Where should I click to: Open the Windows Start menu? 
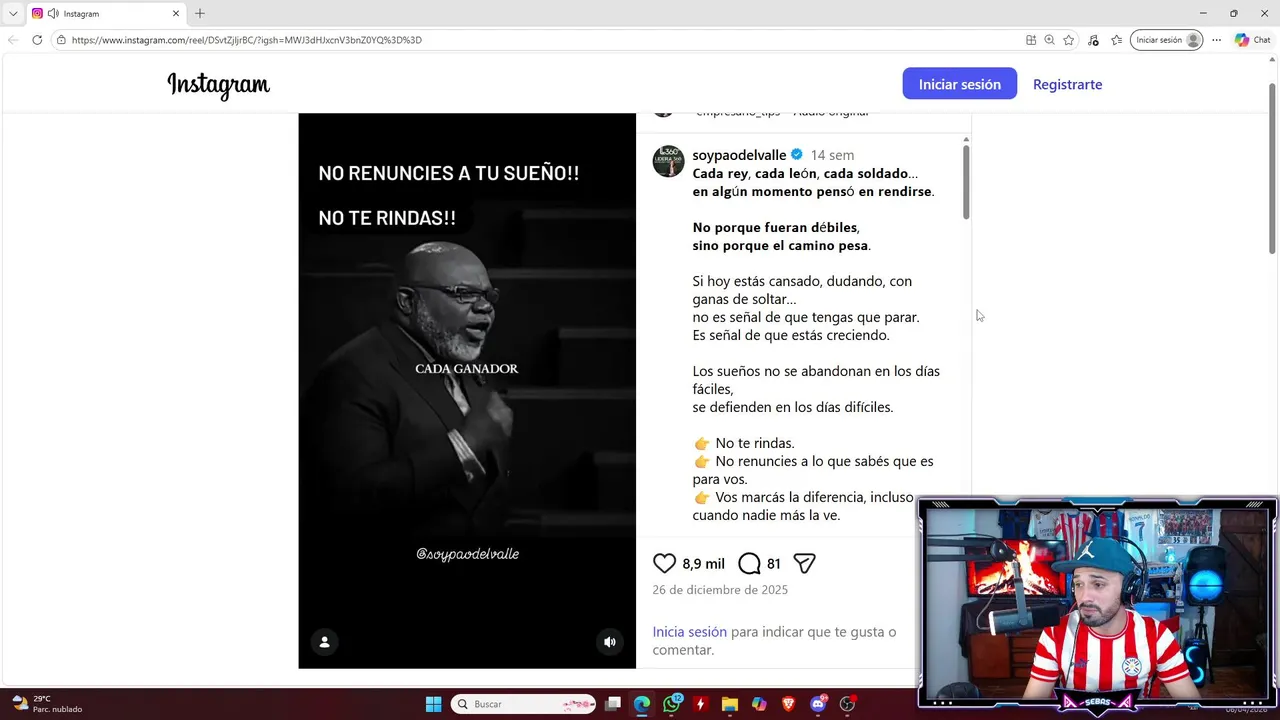point(433,704)
